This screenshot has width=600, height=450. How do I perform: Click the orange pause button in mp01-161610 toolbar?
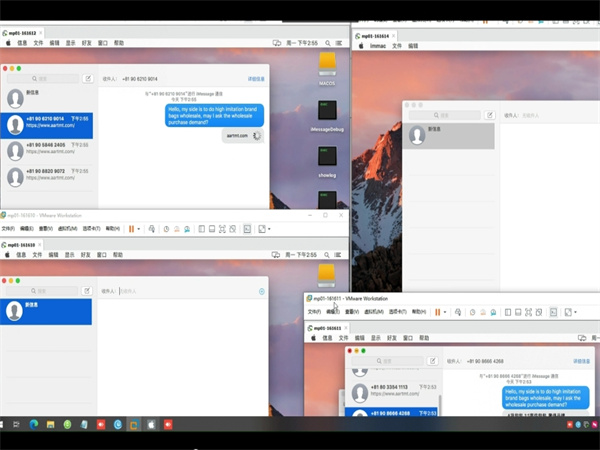point(130,228)
